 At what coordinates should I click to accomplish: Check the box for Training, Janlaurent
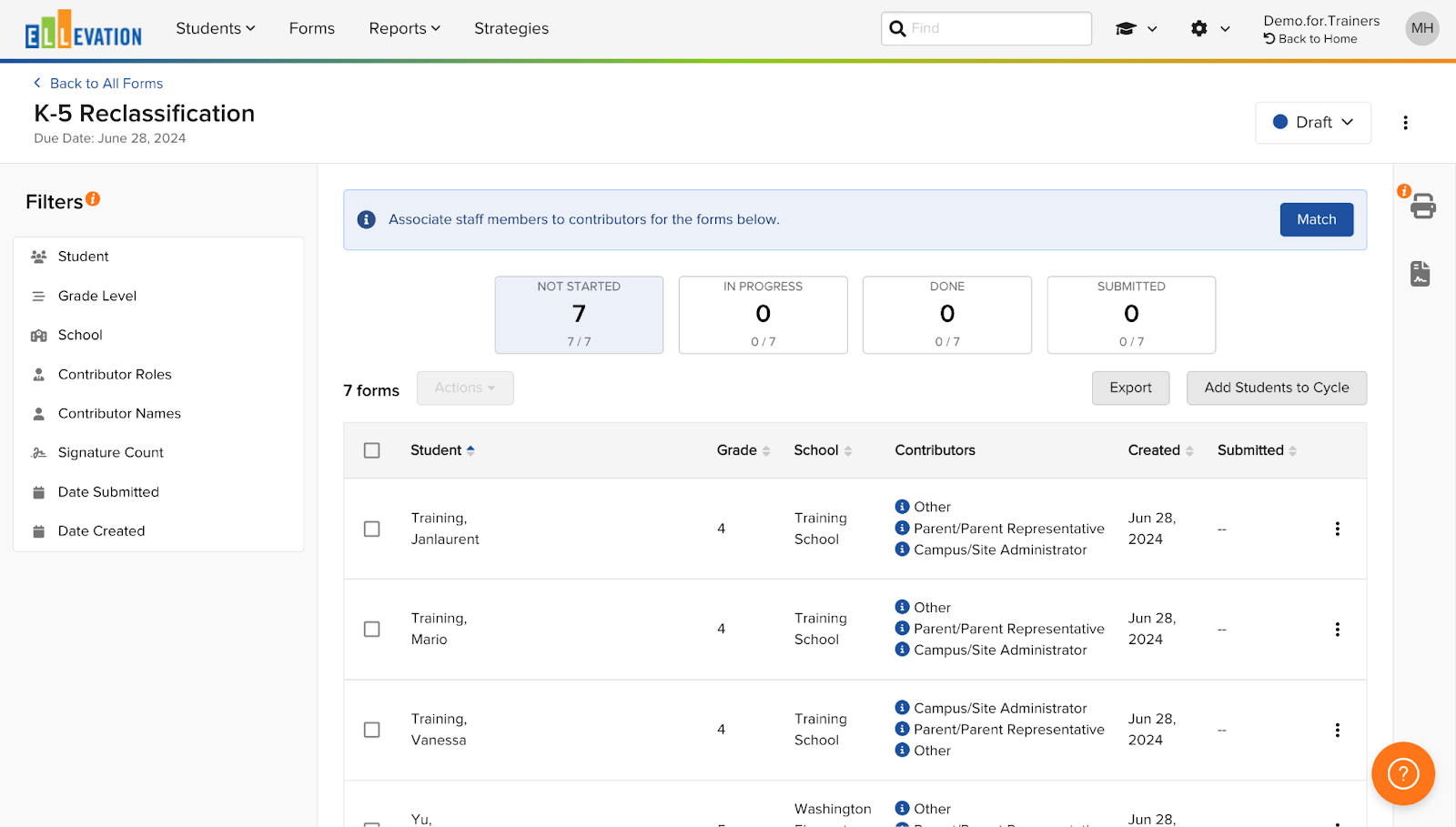pos(371,529)
